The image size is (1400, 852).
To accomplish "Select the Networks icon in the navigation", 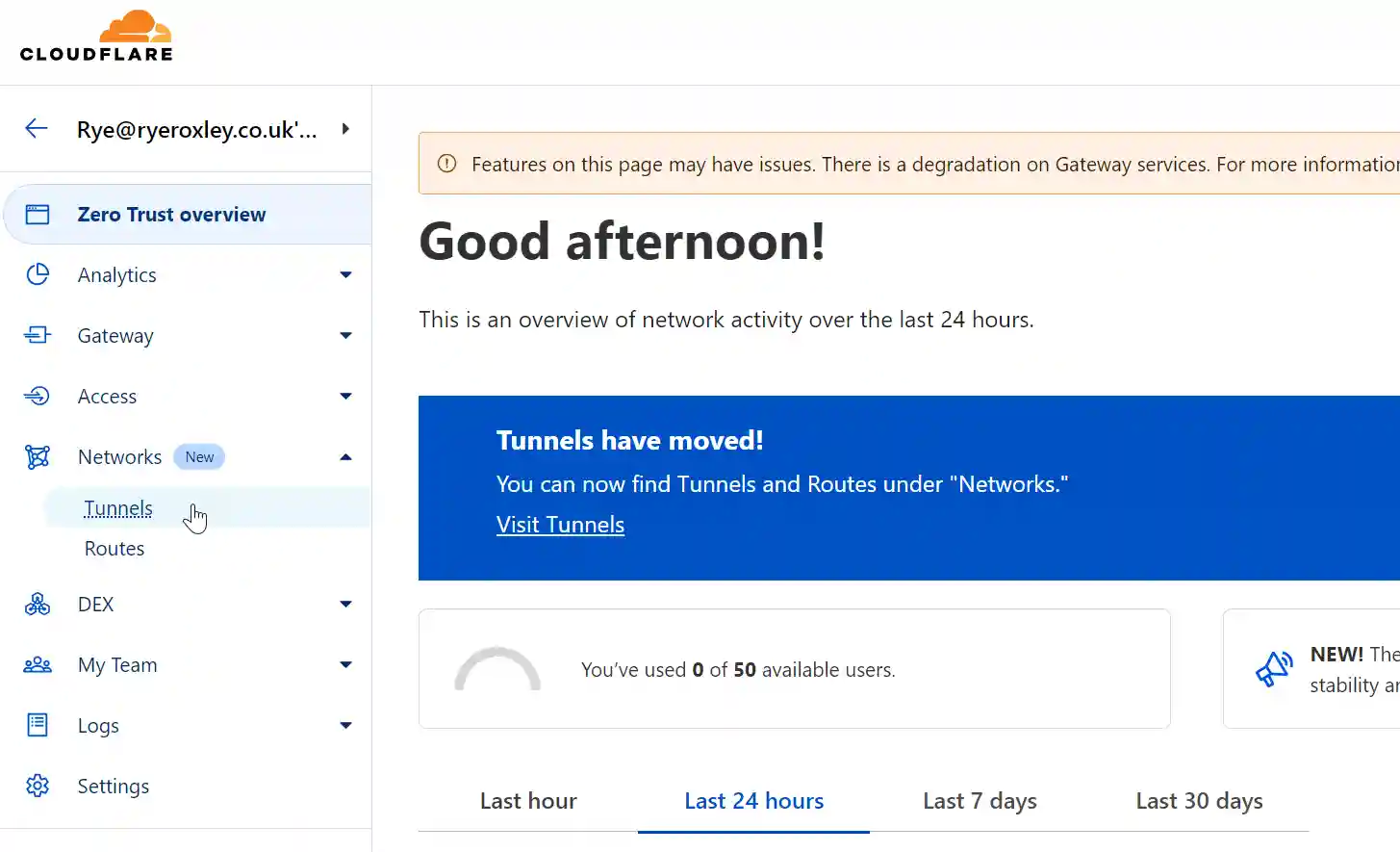I will [37, 456].
